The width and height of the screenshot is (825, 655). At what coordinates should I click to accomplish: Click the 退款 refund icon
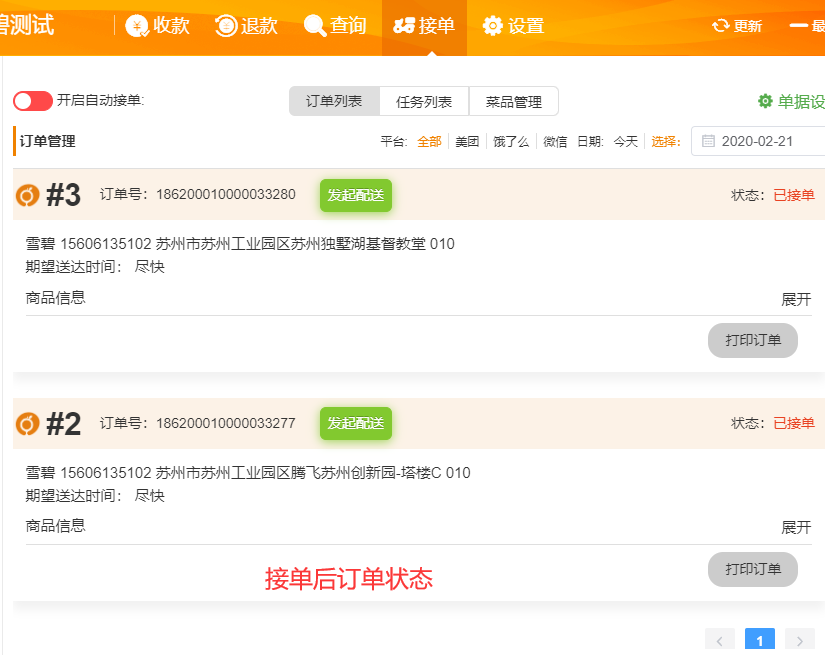click(226, 26)
